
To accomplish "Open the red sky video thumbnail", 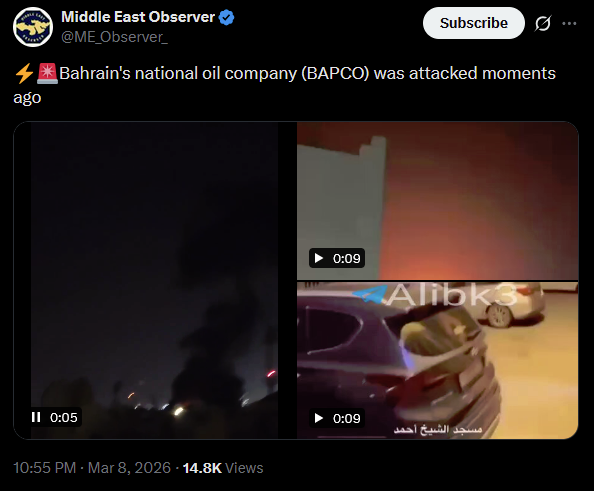I will (438, 201).
